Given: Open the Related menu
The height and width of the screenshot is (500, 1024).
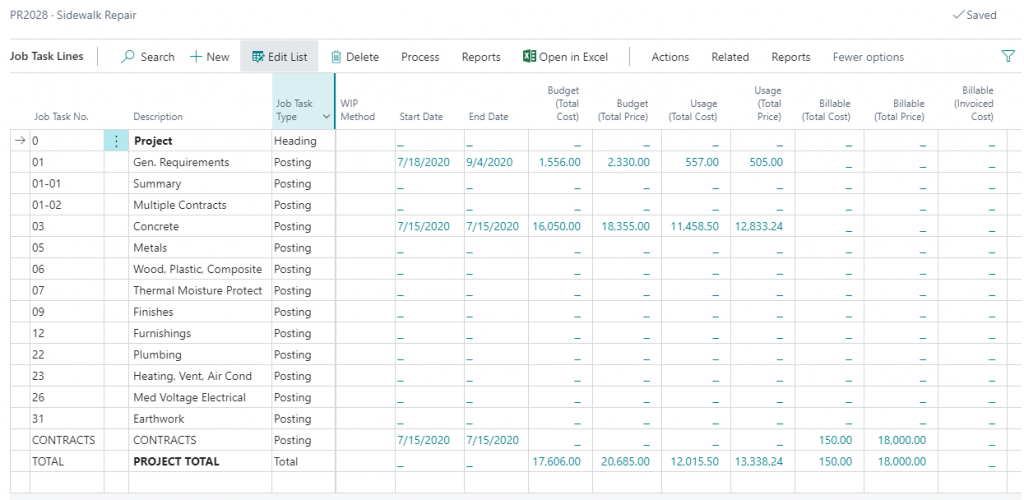Looking at the screenshot, I should (730, 57).
